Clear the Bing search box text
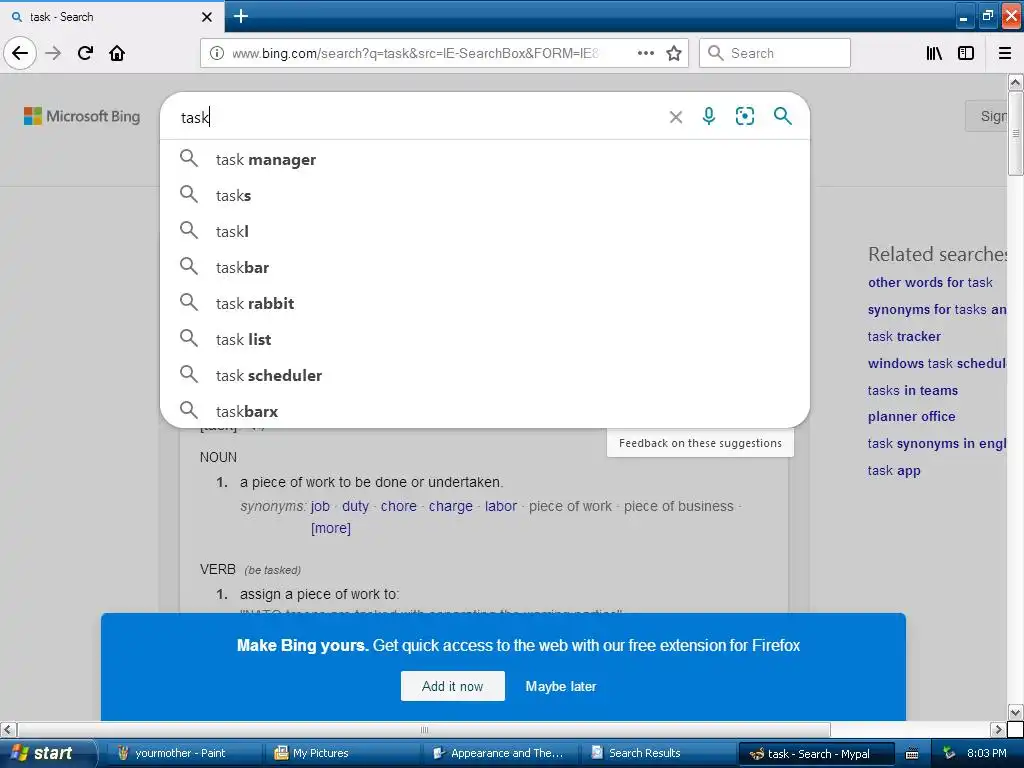This screenshot has height=768, width=1024. 676,117
